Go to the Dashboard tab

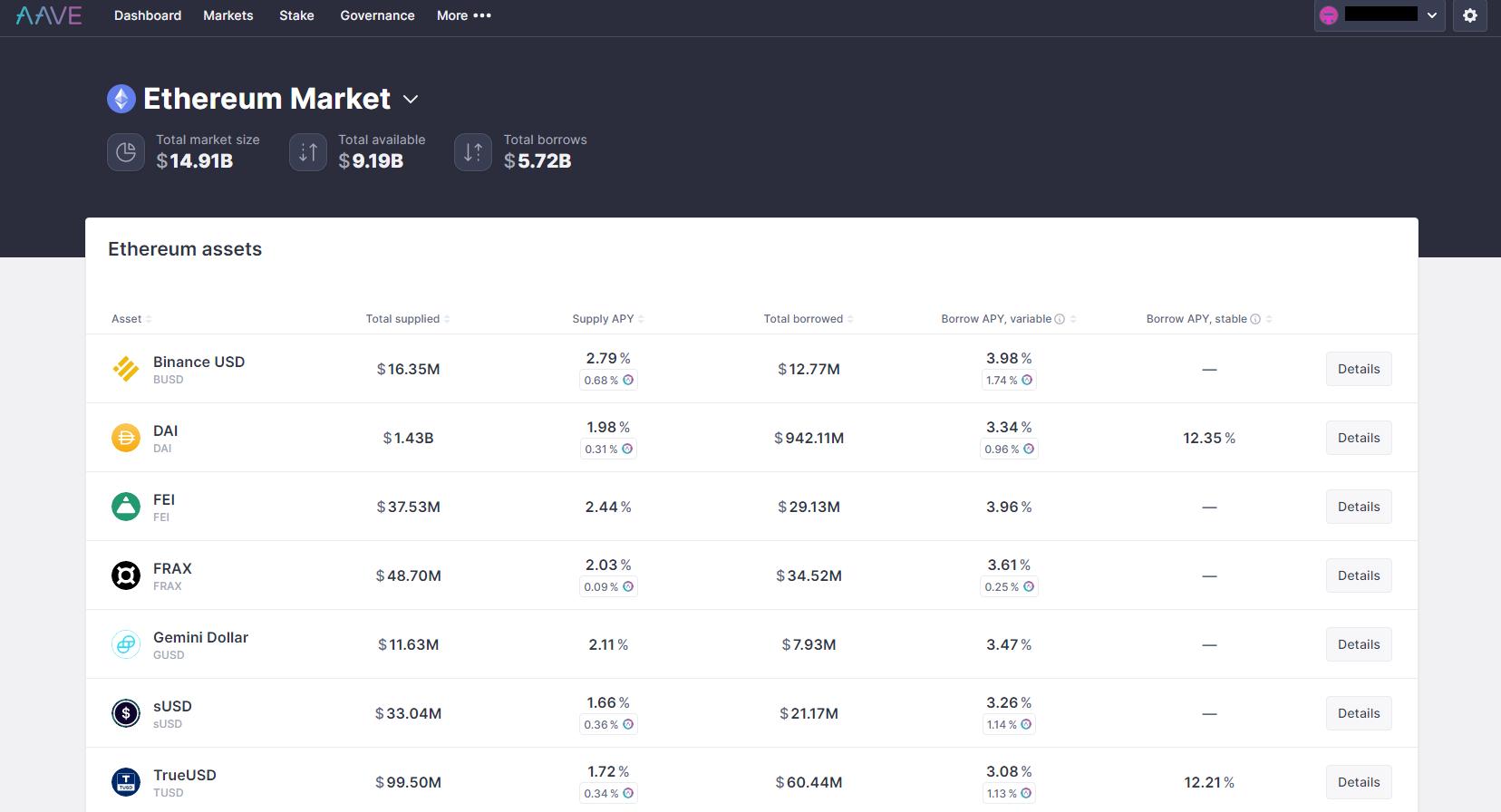(x=148, y=15)
